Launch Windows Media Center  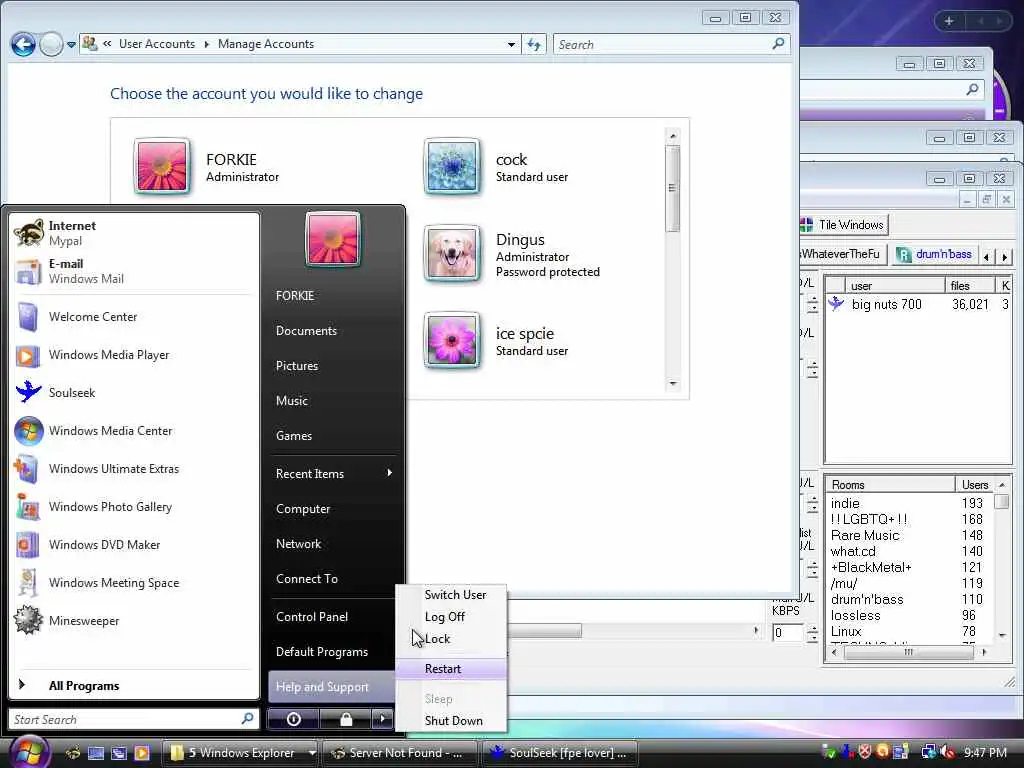pyautogui.click(x=134, y=430)
